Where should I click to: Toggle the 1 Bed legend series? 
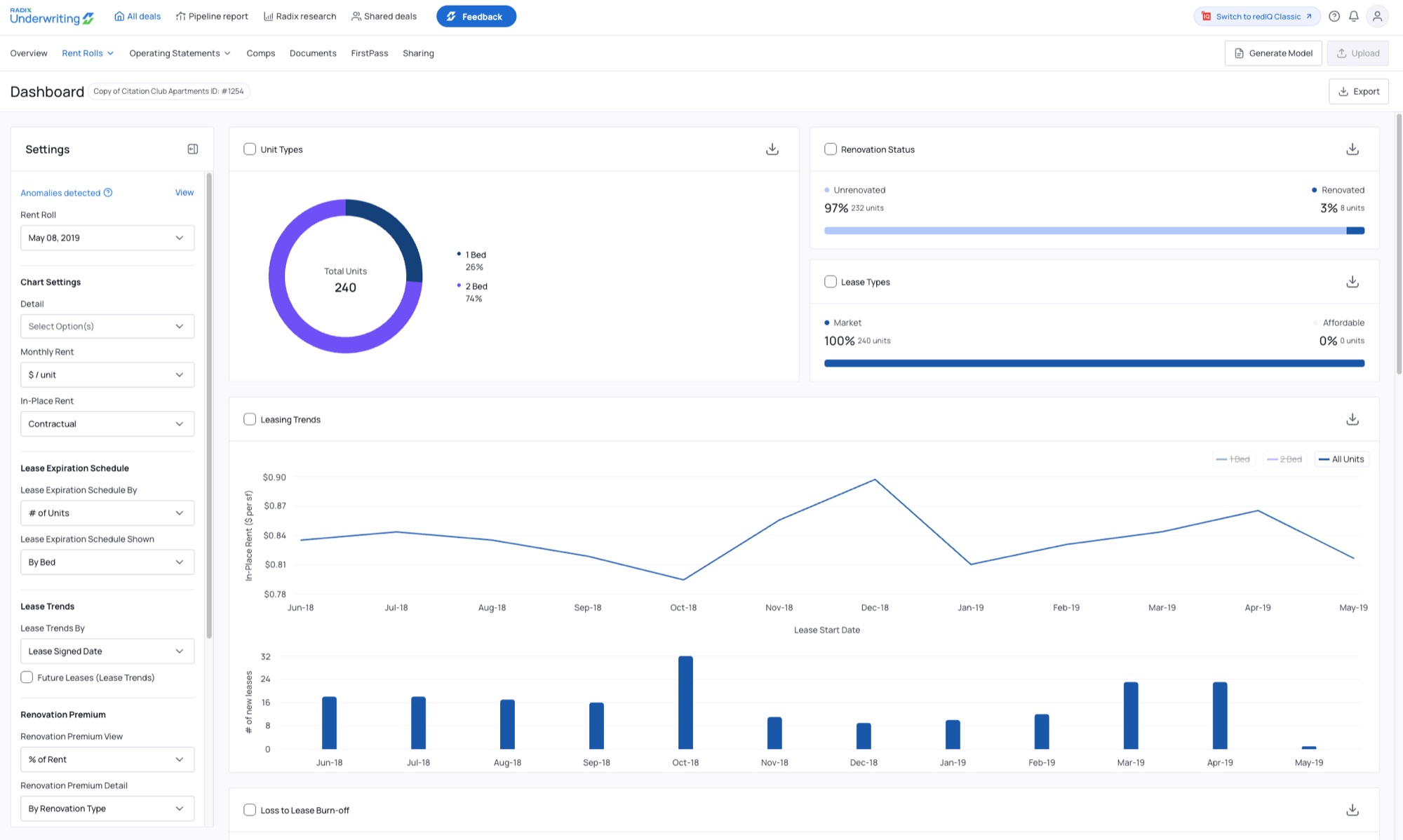click(1233, 459)
